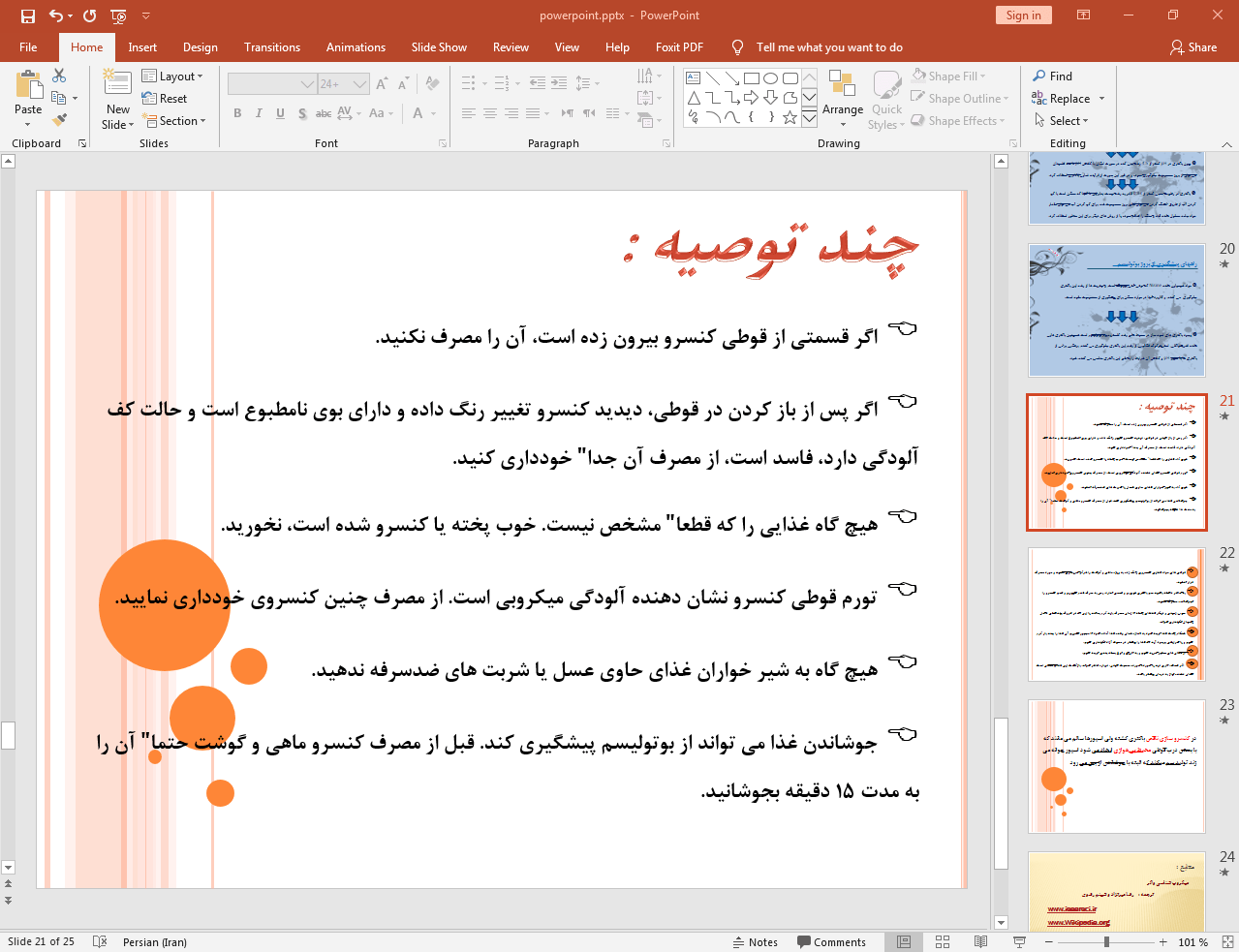Click the Repeat/Redo icon
This screenshot has width=1239, height=952.
89,15
